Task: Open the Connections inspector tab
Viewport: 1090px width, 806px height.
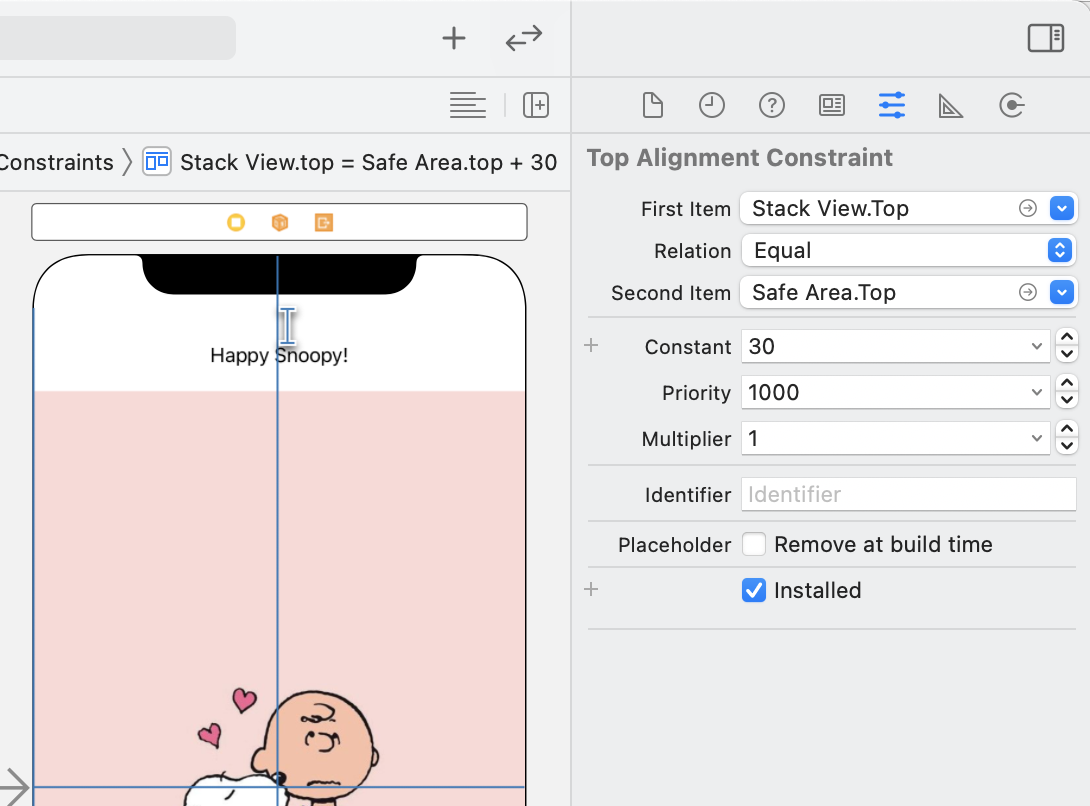Action: (1011, 106)
